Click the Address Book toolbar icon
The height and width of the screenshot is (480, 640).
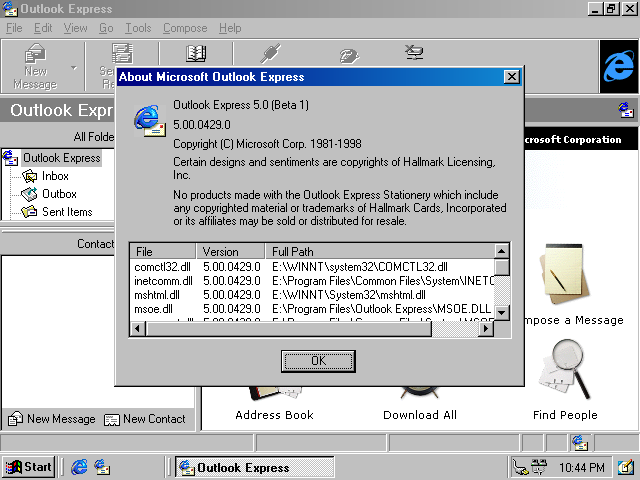pos(196,53)
